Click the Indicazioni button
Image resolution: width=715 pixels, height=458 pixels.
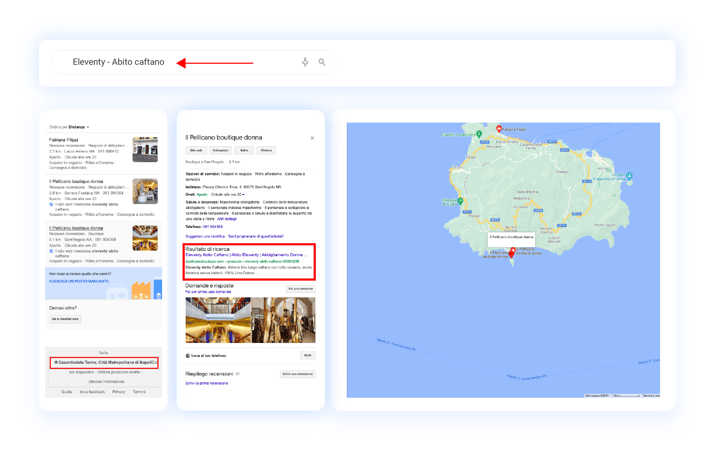(x=220, y=150)
